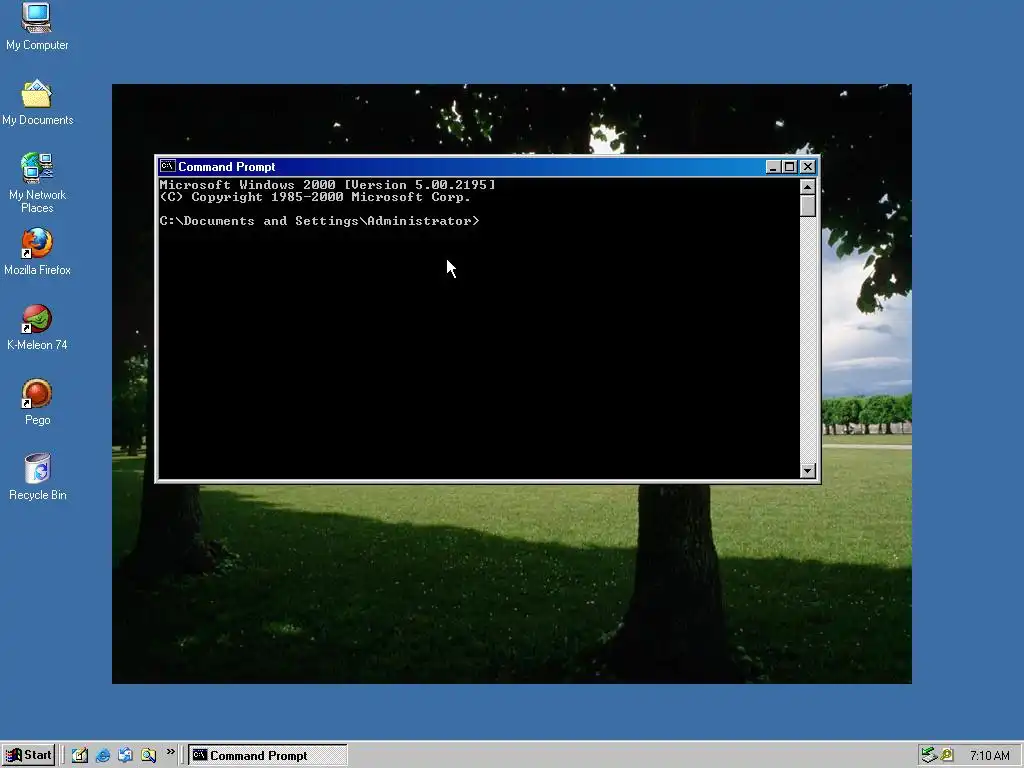The width and height of the screenshot is (1024, 768).
Task: Open the Start menu
Action: tap(28, 755)
